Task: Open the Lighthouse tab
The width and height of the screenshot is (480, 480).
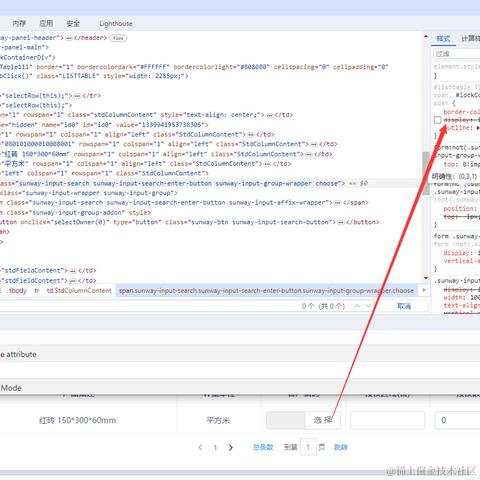Action: (x=116, y=24)
